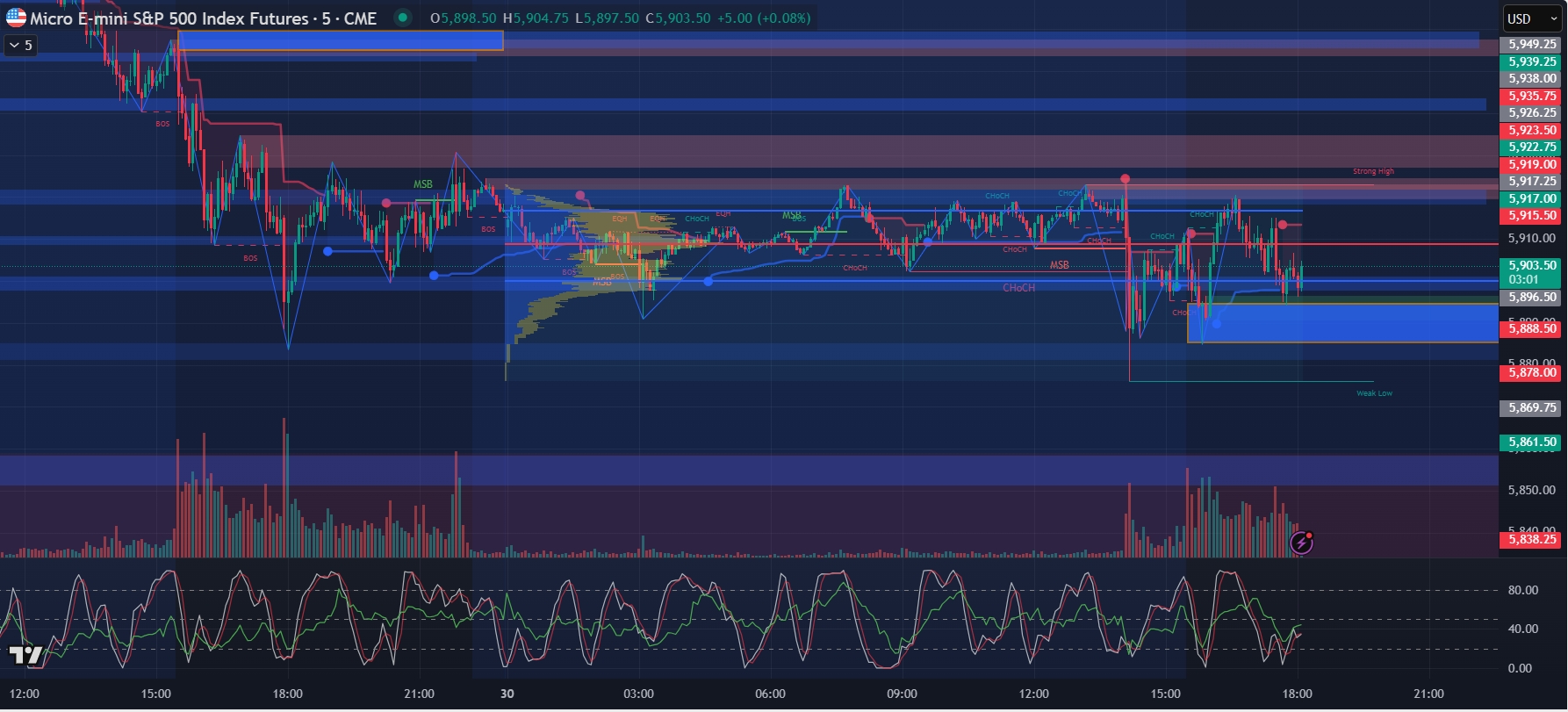Image resolution: width=1568 pixels, height=712 pixels.
Task: Click the green 5,917.00 price label
Action: 1532,198
